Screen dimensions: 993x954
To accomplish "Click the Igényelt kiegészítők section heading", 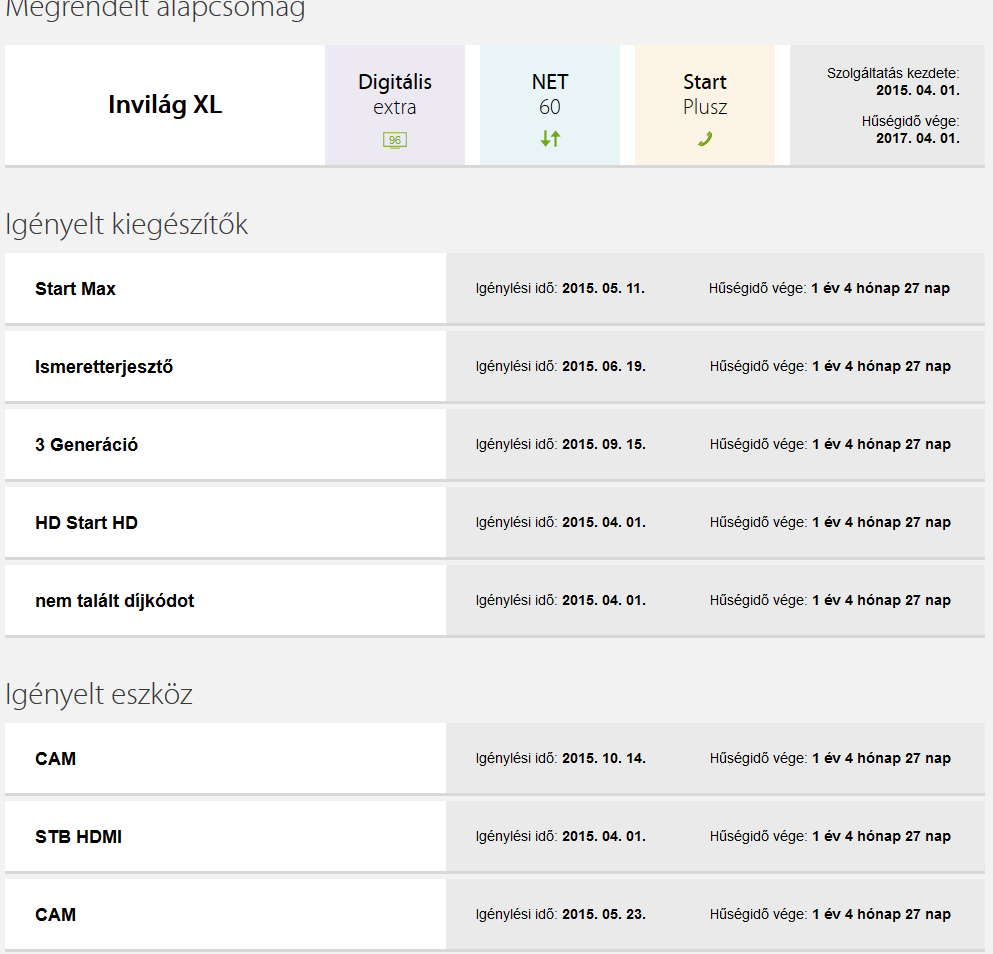I will tap(126, 225).
